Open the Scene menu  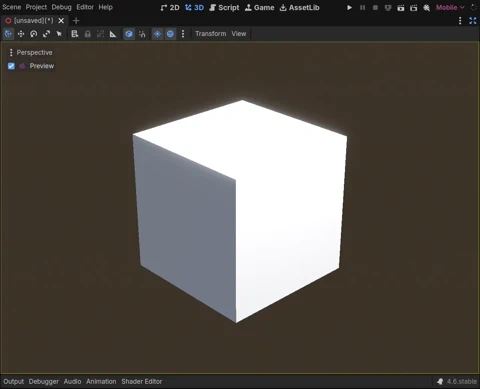[x=12, y=7]
